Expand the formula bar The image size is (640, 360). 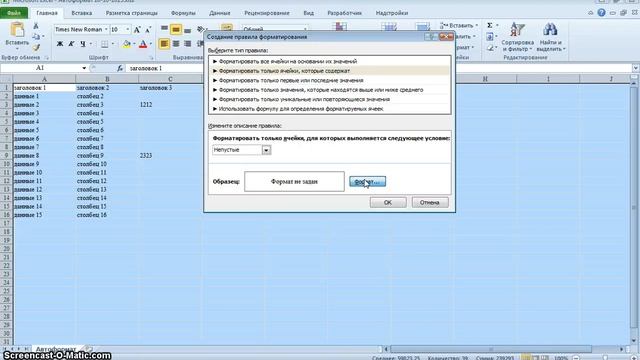636,68
